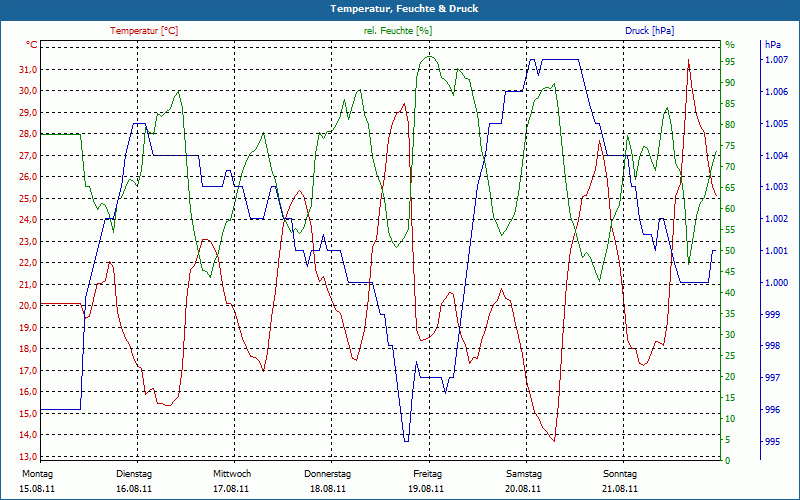Image resolution: width=800 pixels, height=500 pixels.
Task: Click temperature axis value 21,0
Action: [x=28, y=285]
